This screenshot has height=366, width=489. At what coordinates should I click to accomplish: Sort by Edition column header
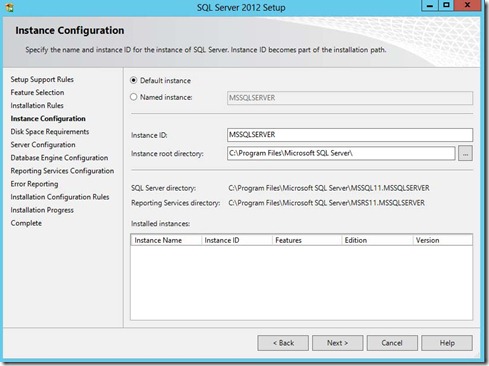[x=377, y=240]
